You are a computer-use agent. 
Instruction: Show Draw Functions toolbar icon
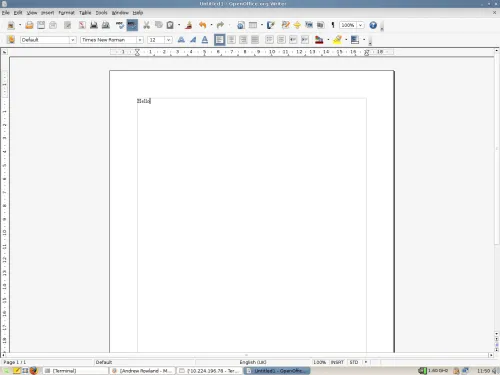271,25
